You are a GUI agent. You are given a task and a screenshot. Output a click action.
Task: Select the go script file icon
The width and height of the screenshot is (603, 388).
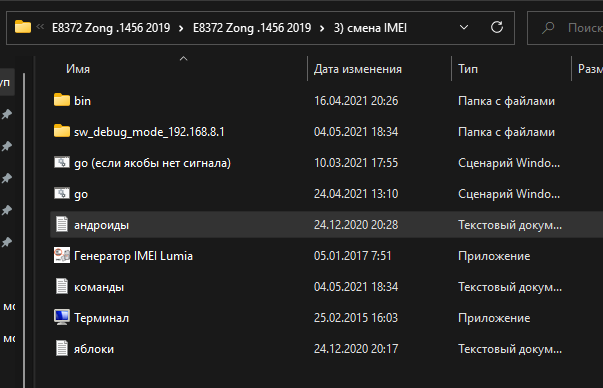[62, 193]
